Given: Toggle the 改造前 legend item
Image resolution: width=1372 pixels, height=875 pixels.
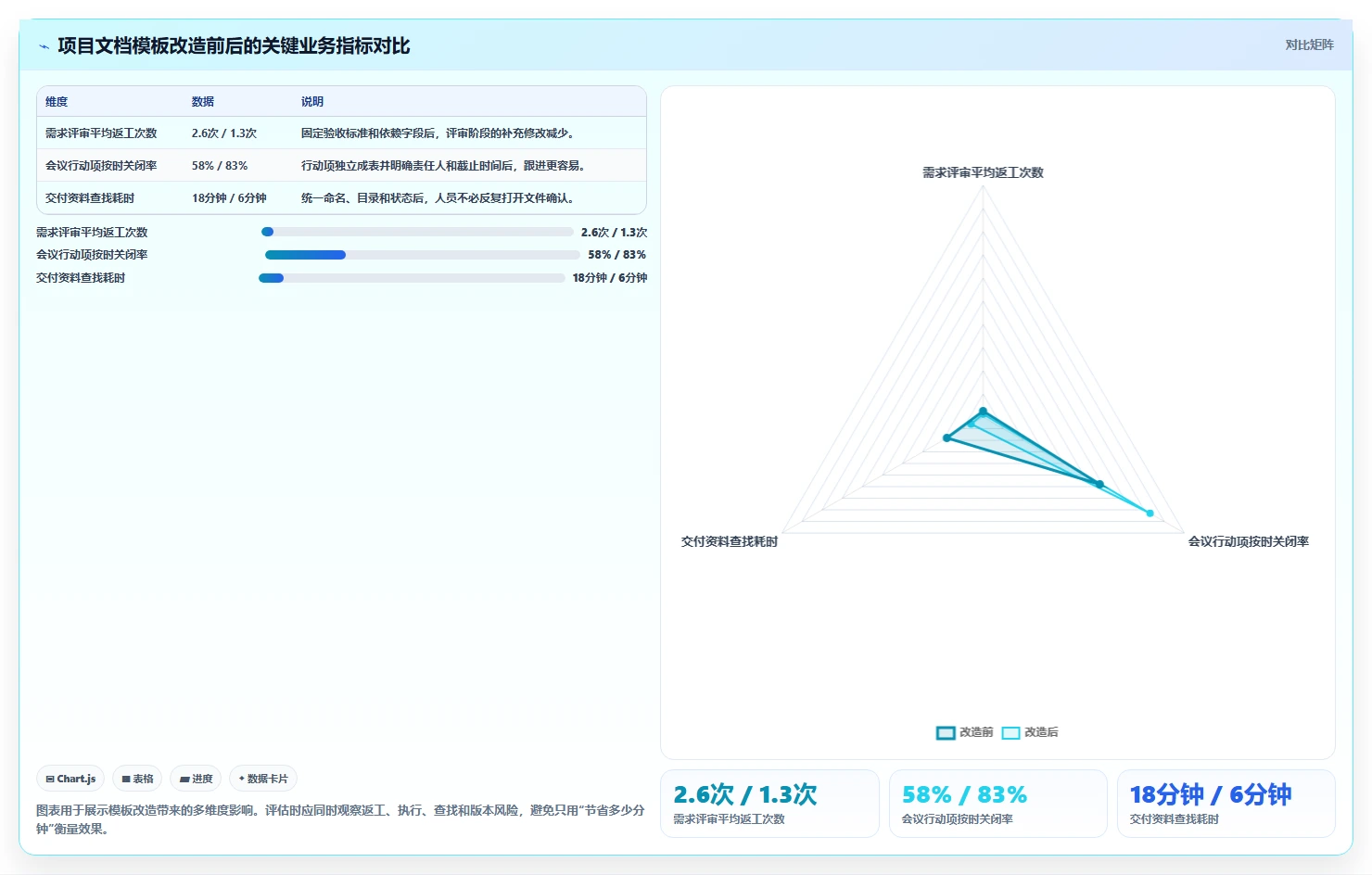Looking at the screenshot, I should pyautogui.click(x=964, y=732).
